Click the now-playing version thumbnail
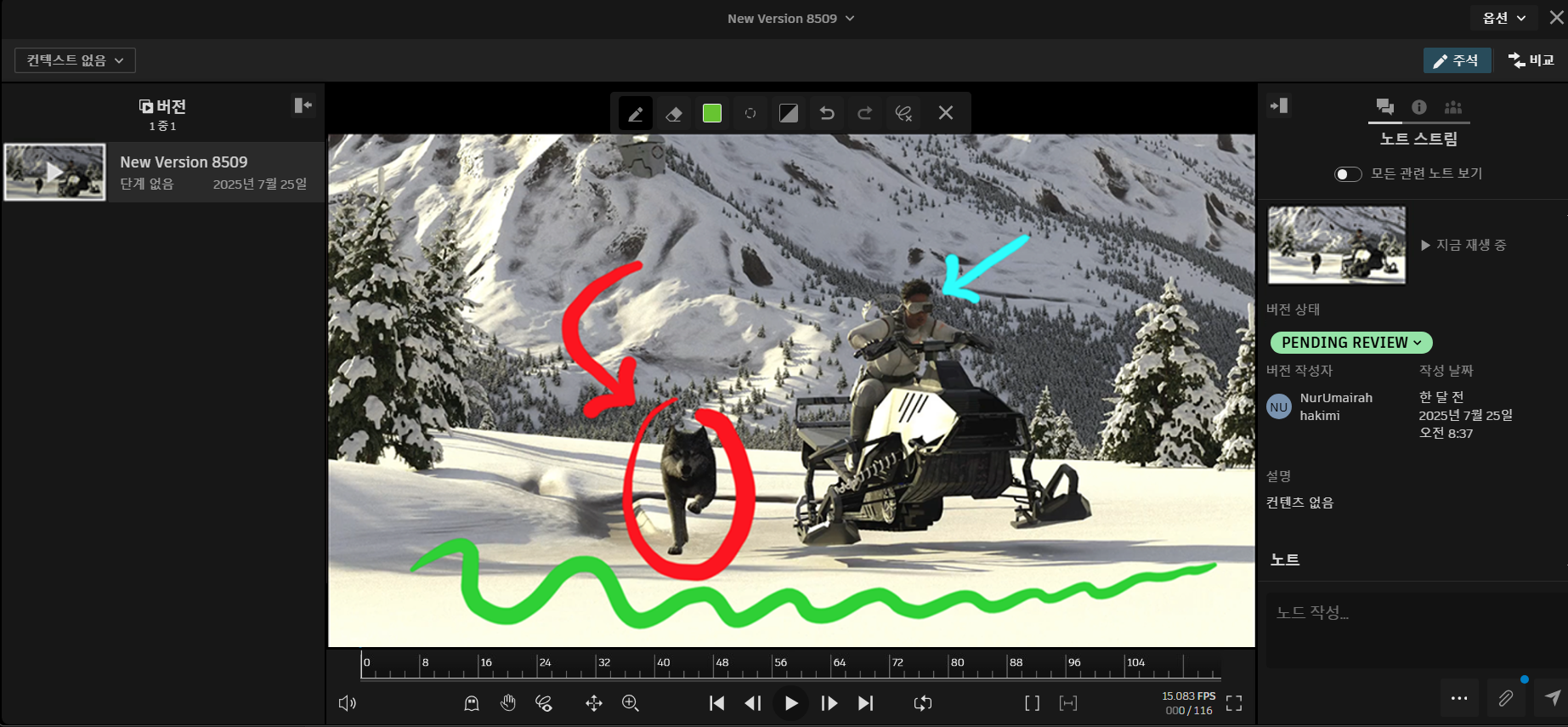1568x727 pixels. click(1337, 245)
